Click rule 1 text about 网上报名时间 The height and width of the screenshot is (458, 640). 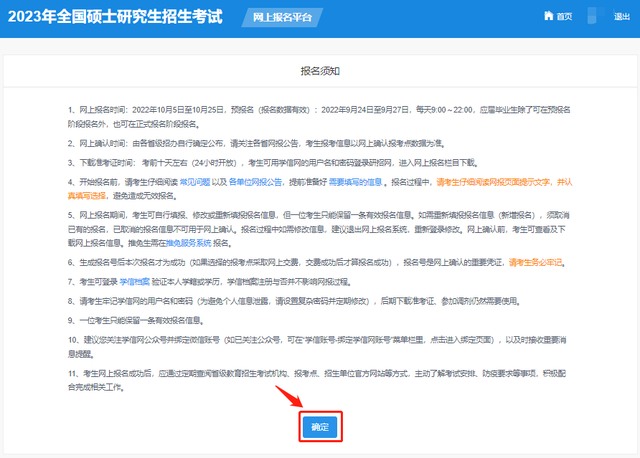319,117
